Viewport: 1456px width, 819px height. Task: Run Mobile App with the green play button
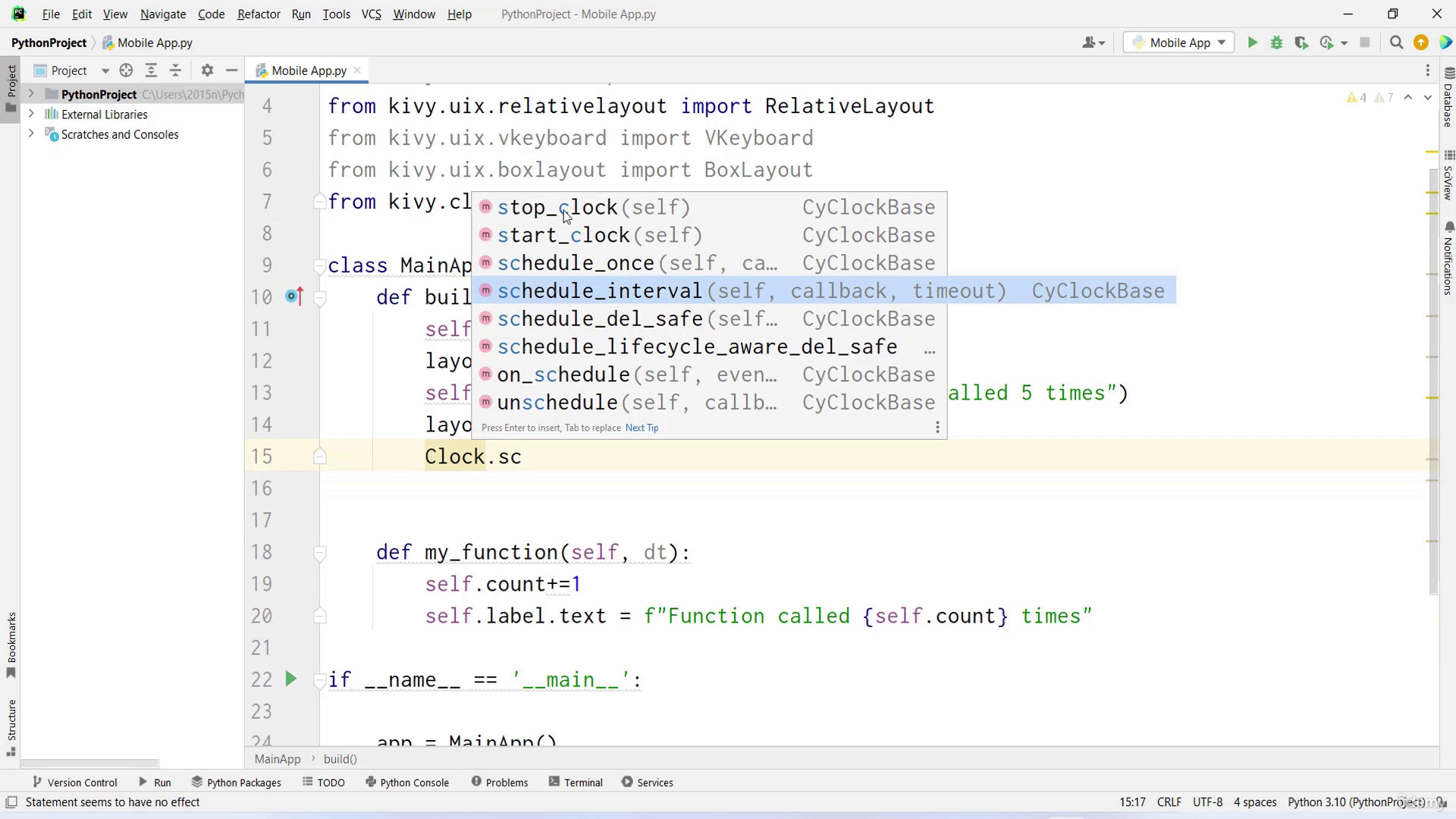(x=1253, y=43)
